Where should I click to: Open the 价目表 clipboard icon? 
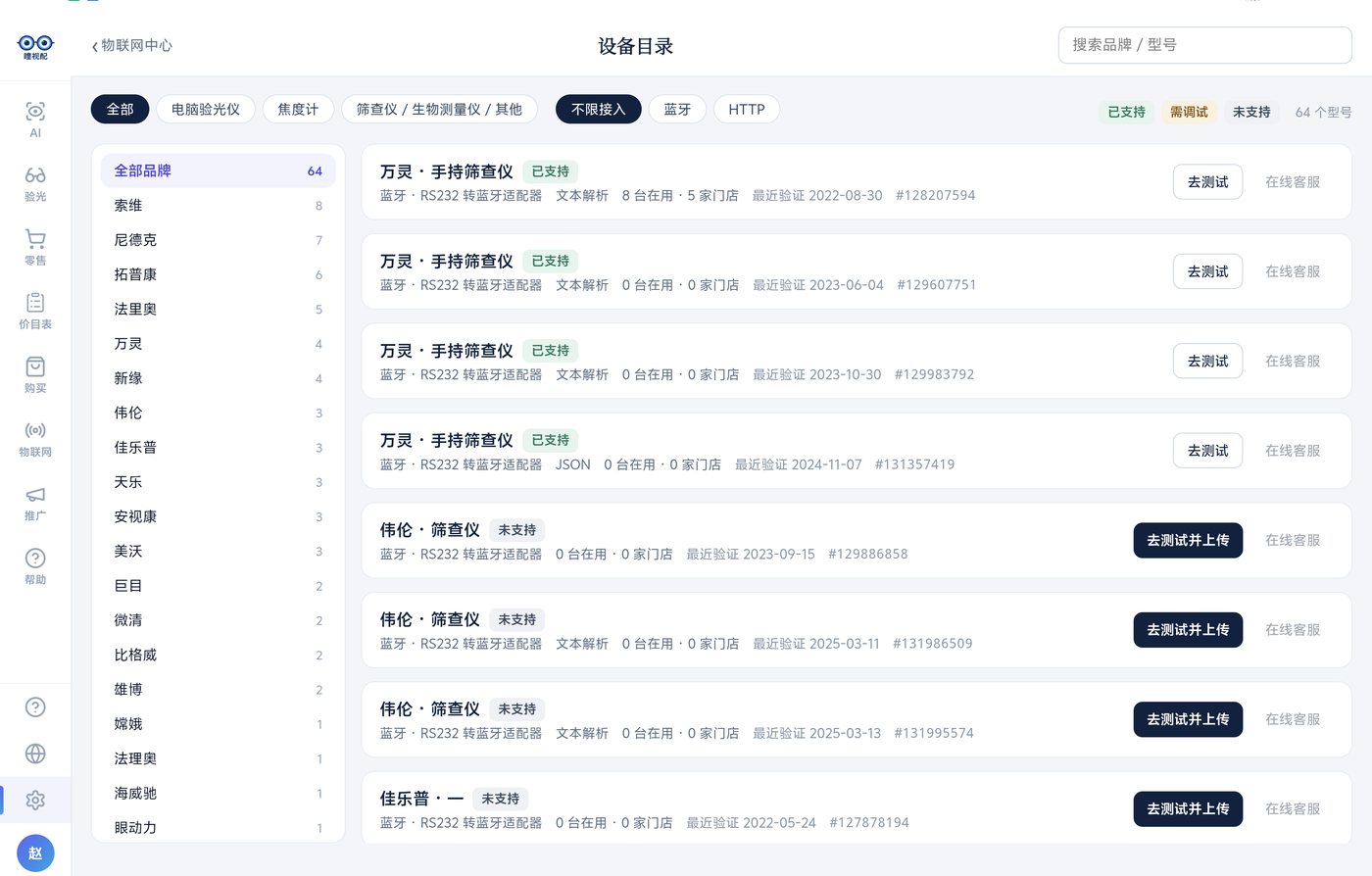pyautogui.click(x=35, y=311)
